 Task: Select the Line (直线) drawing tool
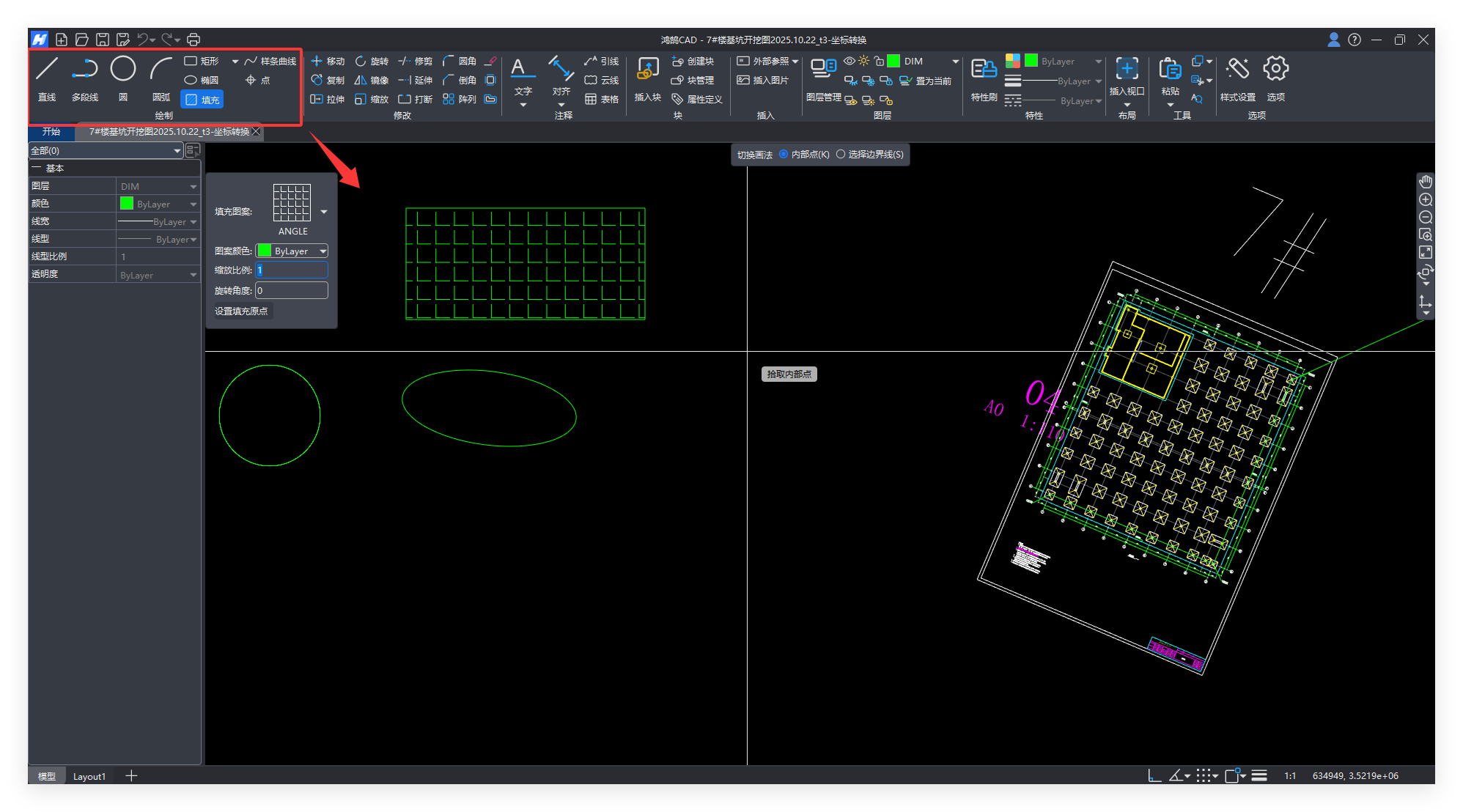click(47, 70)
